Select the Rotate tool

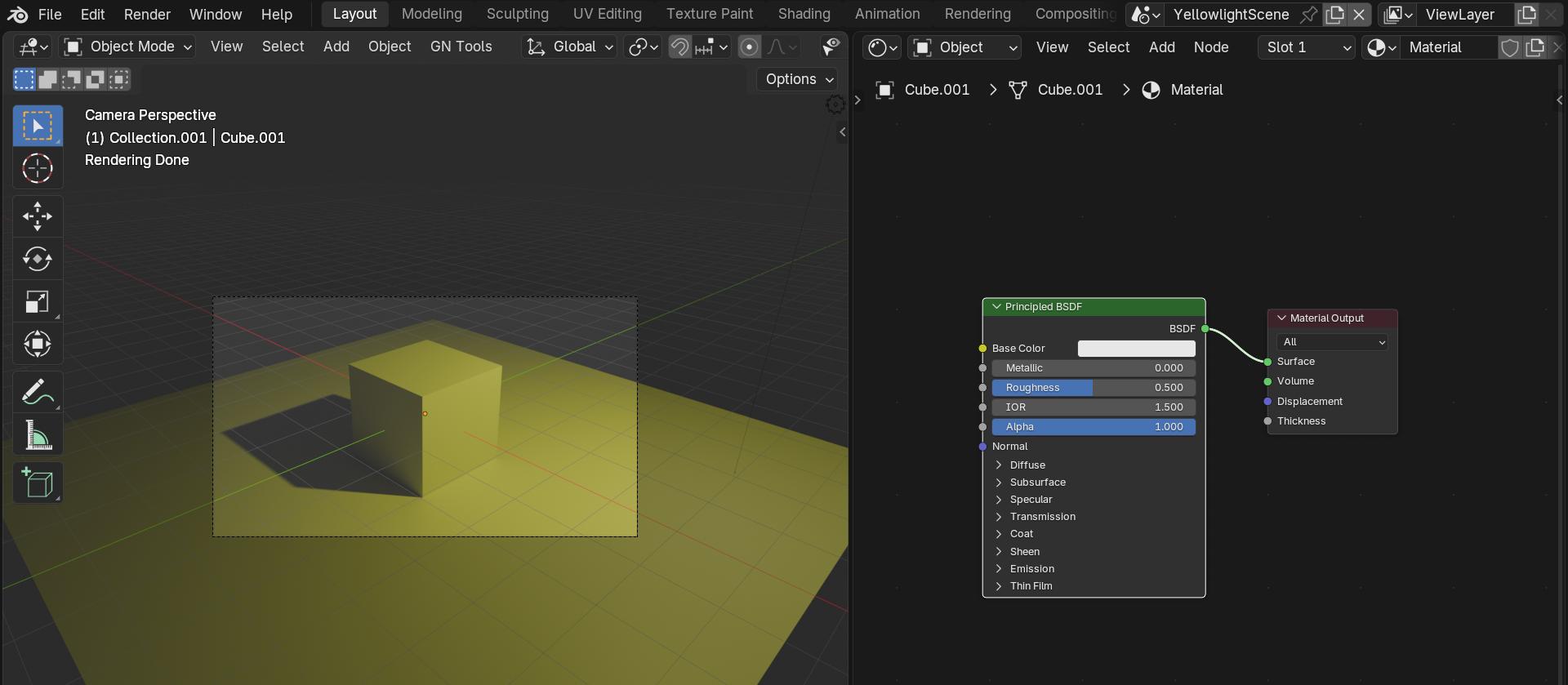point(38,259)
